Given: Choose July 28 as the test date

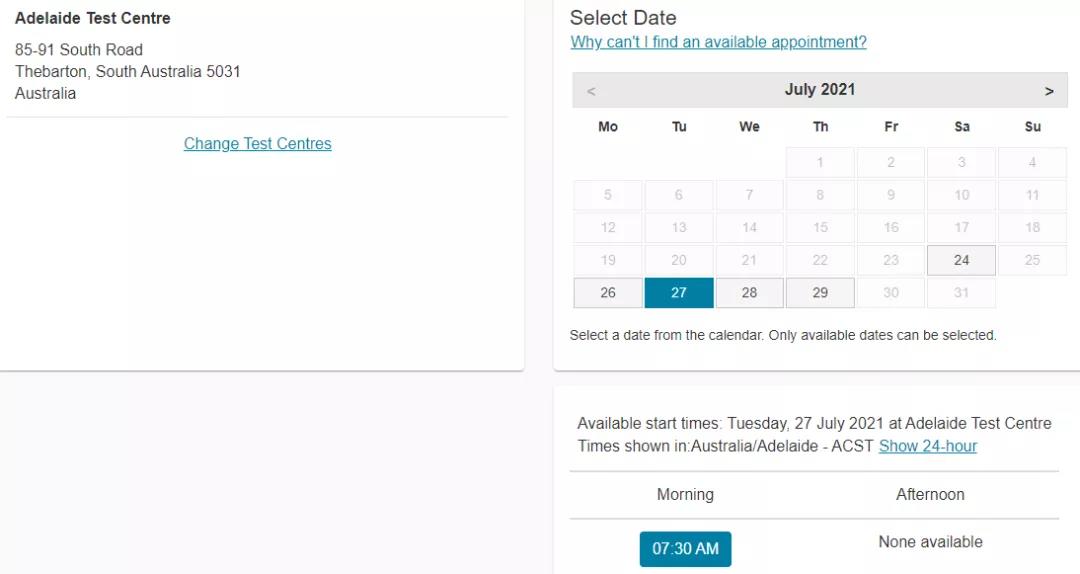Looking at the screenshot, I should [749, 293].
